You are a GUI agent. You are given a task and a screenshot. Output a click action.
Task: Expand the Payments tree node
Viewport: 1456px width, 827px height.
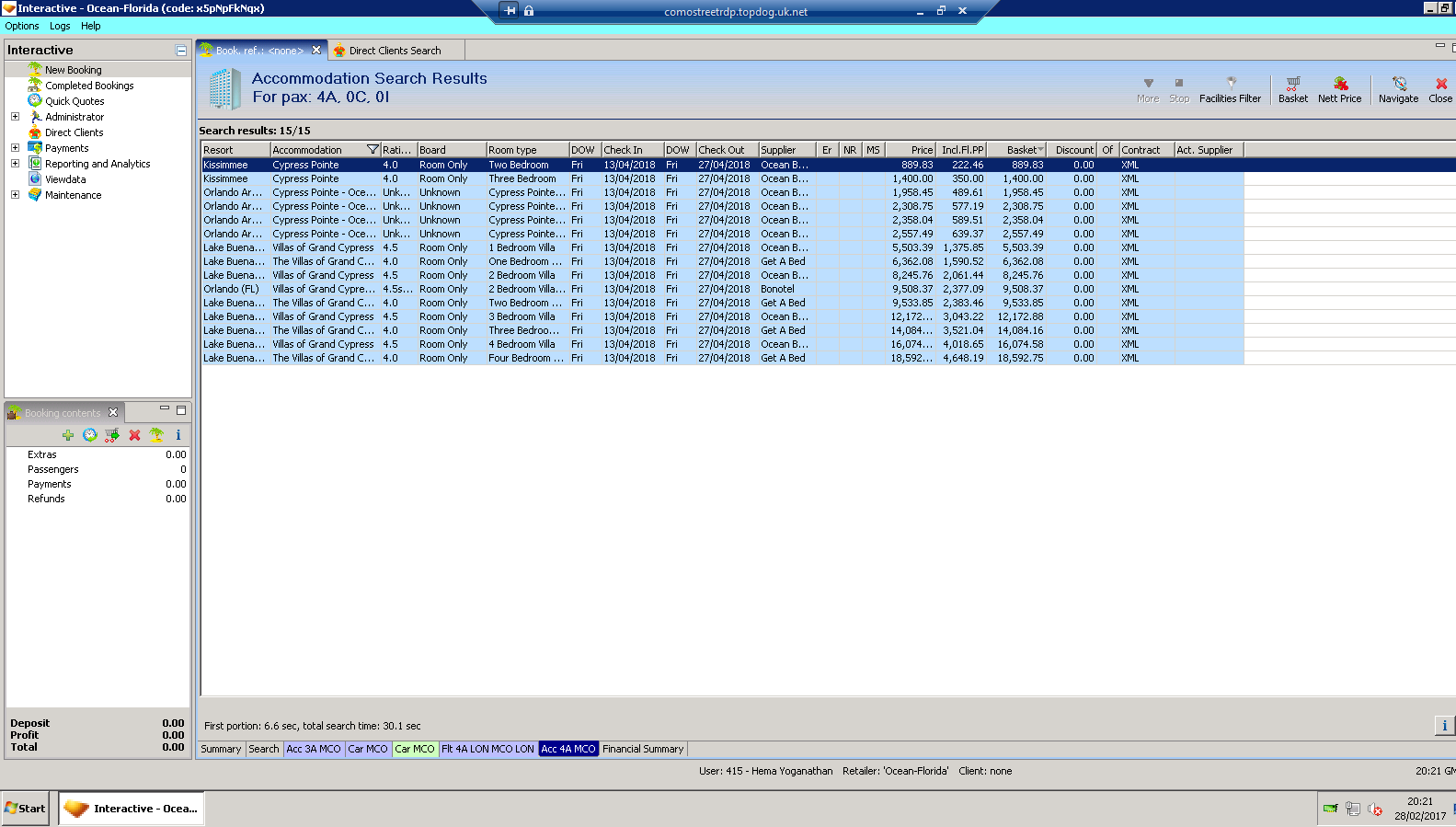[15, 148]
